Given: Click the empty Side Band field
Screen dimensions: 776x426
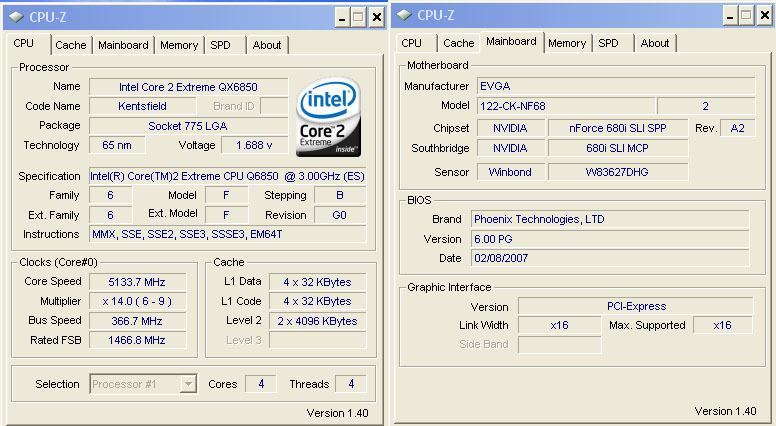Looking at the screenshot, I should [560, 345].
